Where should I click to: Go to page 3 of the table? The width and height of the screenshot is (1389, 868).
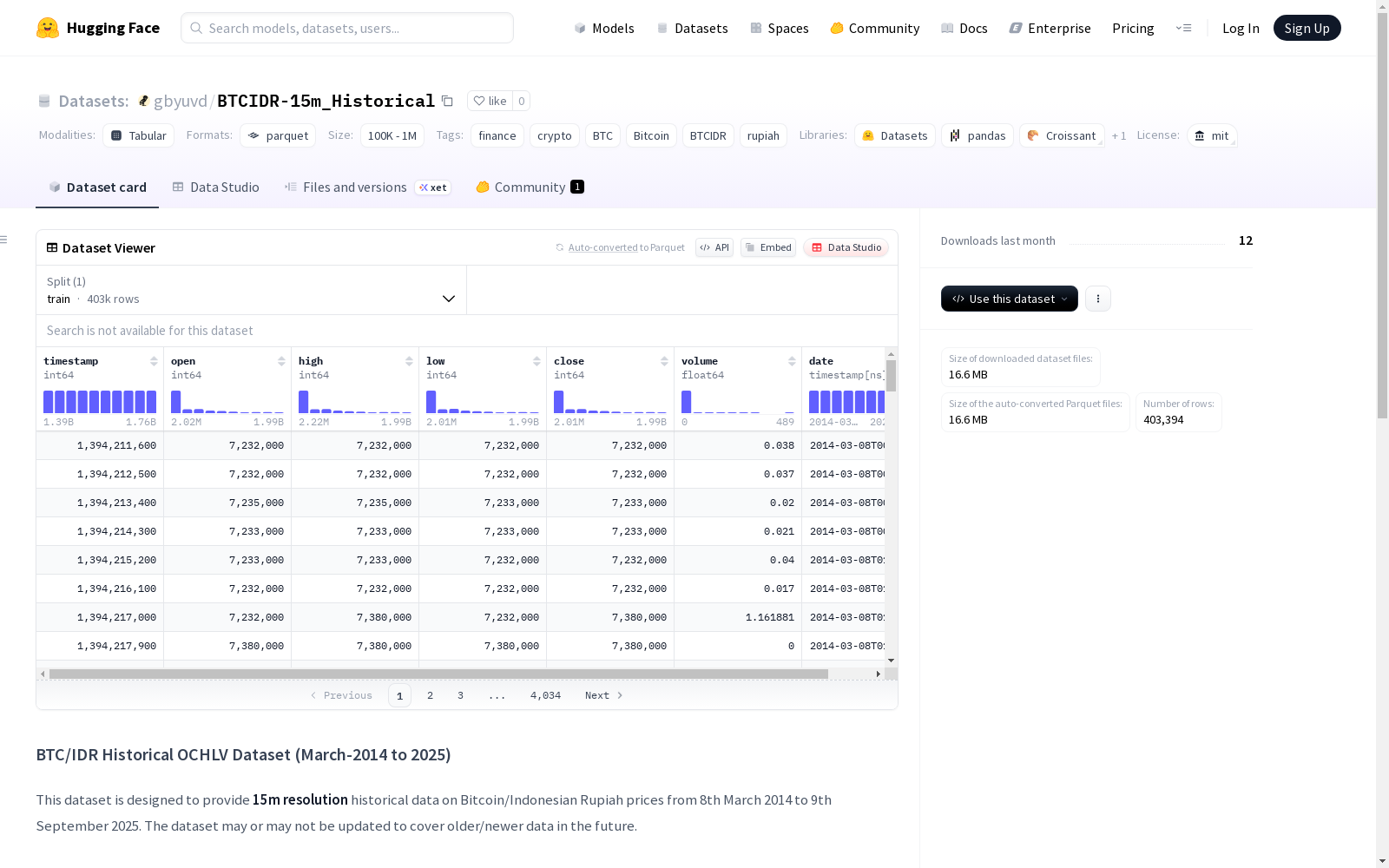[x=460, y=695]
